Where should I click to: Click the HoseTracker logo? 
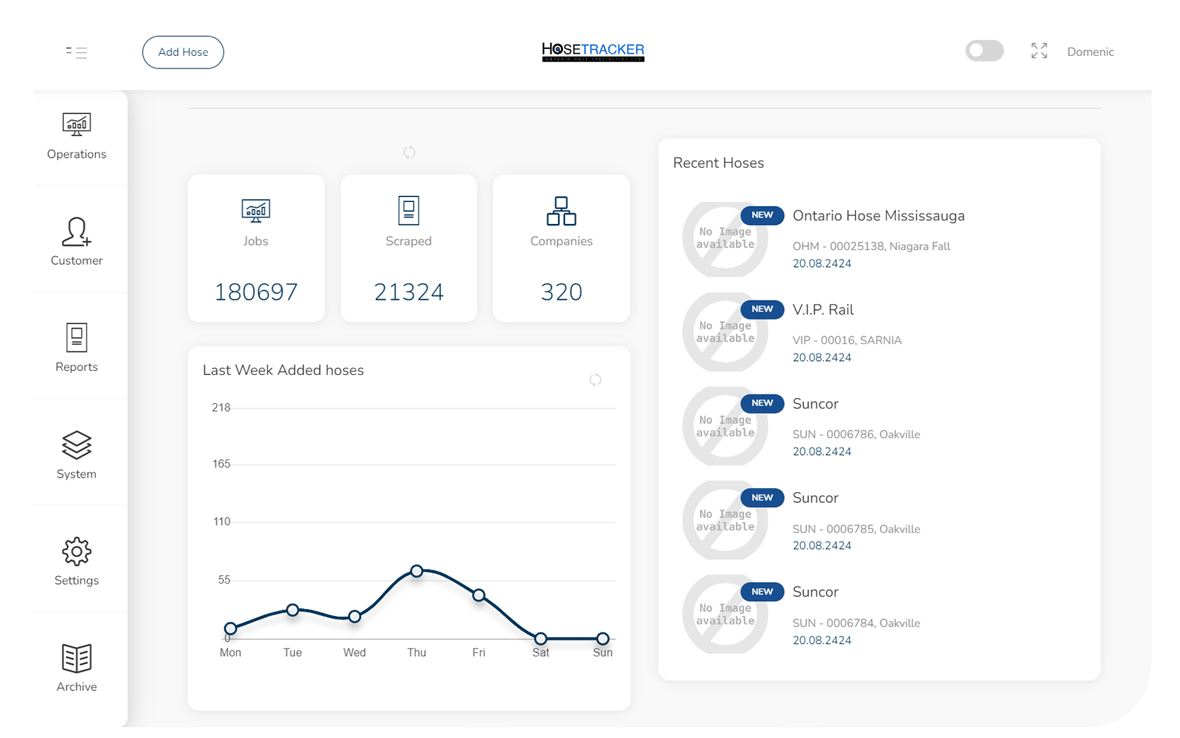click(x=593, y=51)
